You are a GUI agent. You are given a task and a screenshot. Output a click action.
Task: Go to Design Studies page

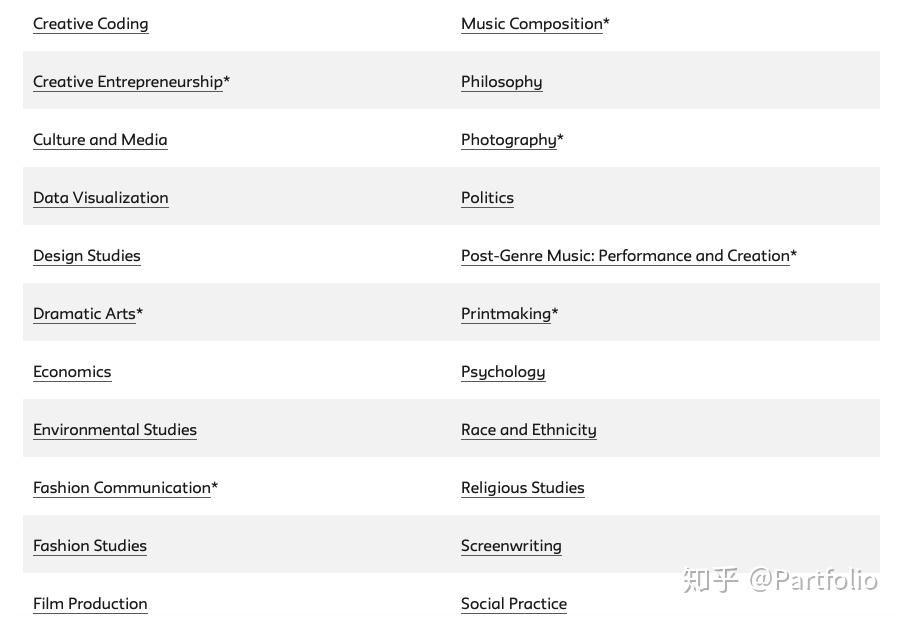(86, 256)
